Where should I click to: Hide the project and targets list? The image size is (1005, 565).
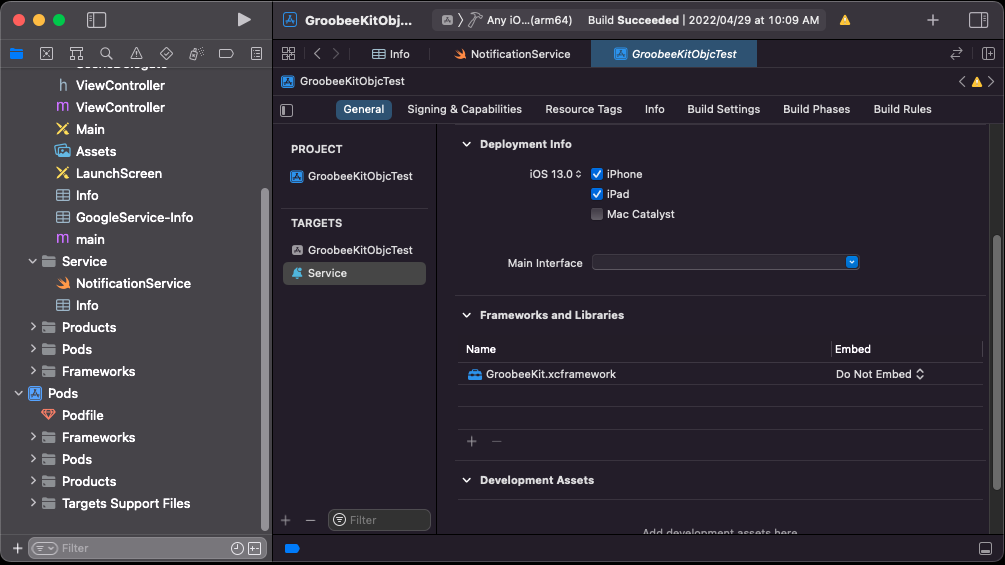tap(287, 110)
